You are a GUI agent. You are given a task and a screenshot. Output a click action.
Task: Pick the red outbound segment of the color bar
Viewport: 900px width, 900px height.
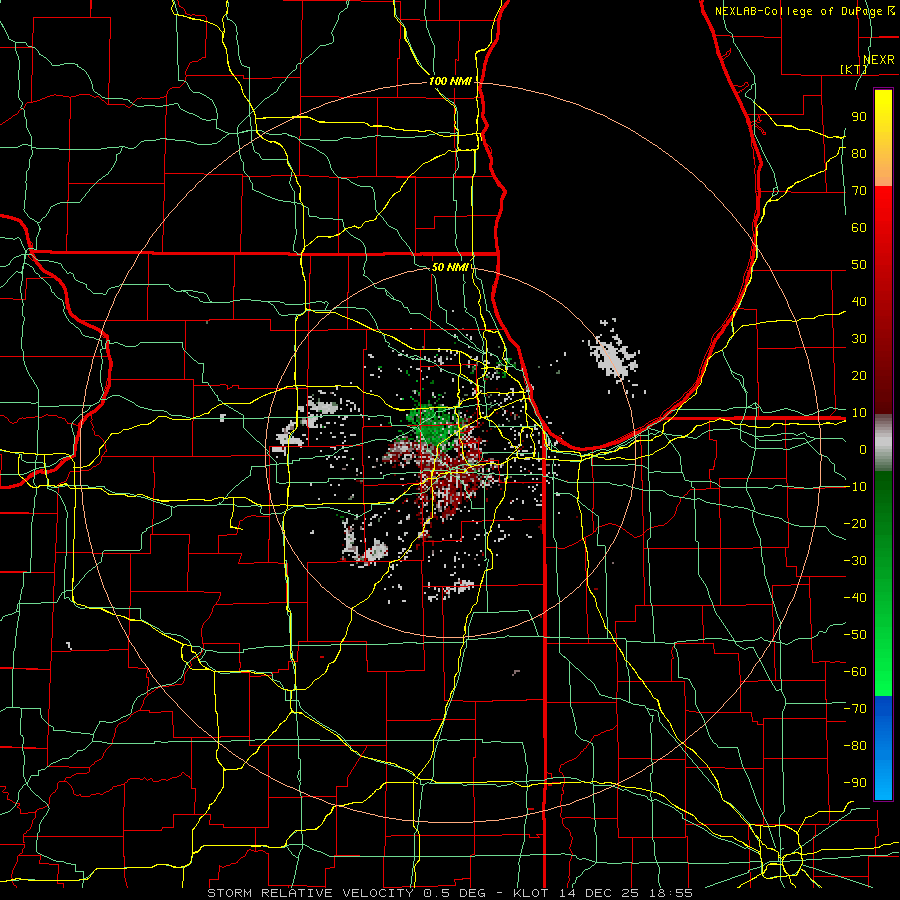[x=883, y=300]
